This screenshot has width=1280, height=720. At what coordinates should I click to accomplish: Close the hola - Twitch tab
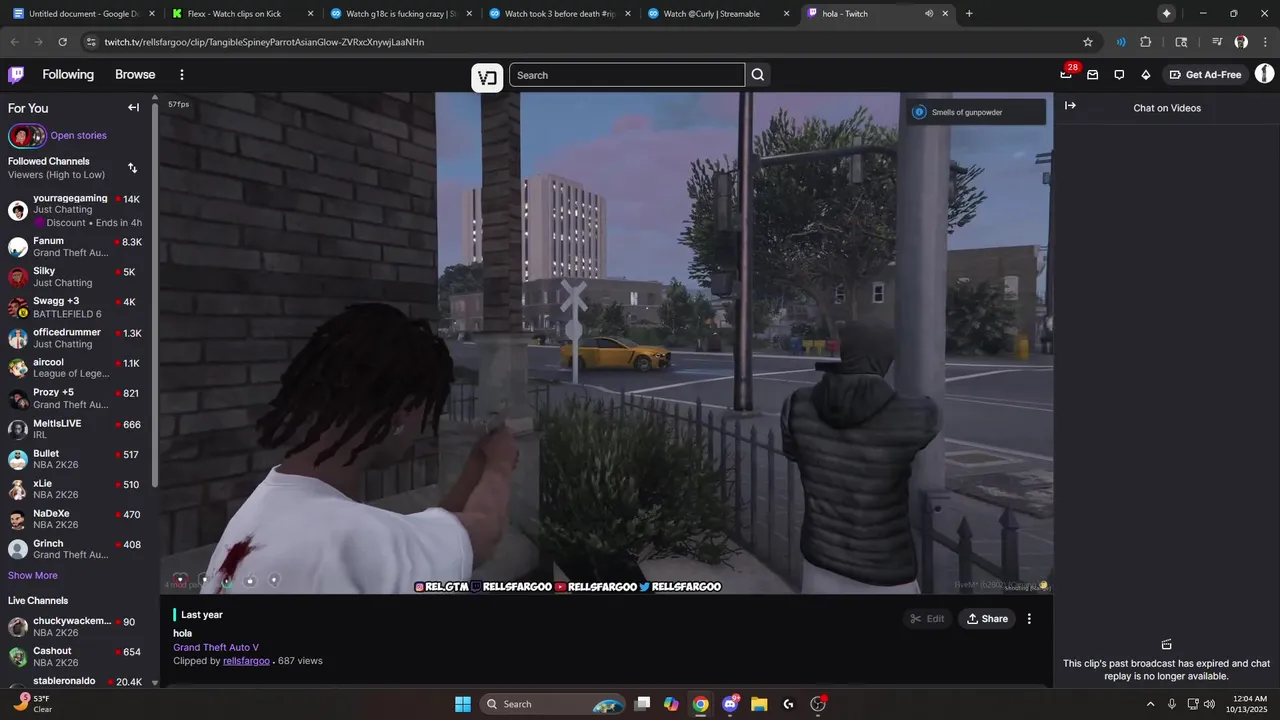[945, 14]
